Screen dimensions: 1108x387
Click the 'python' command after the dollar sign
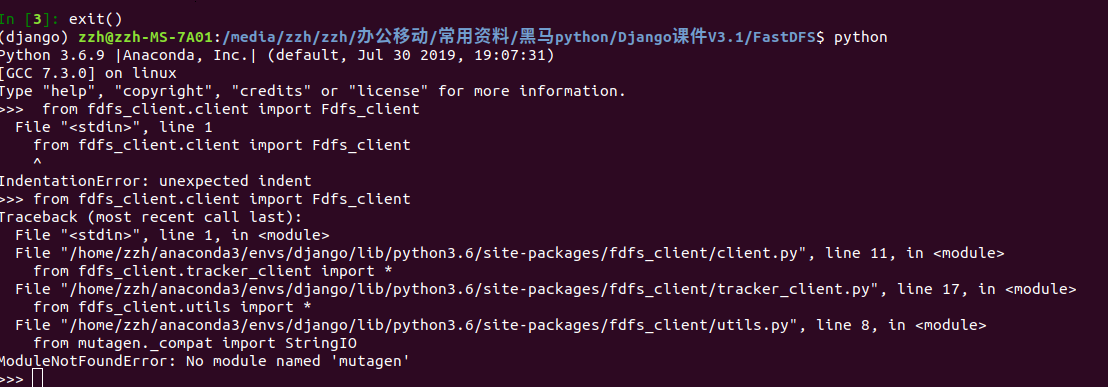pyautogui.click(x=861, y=37)
